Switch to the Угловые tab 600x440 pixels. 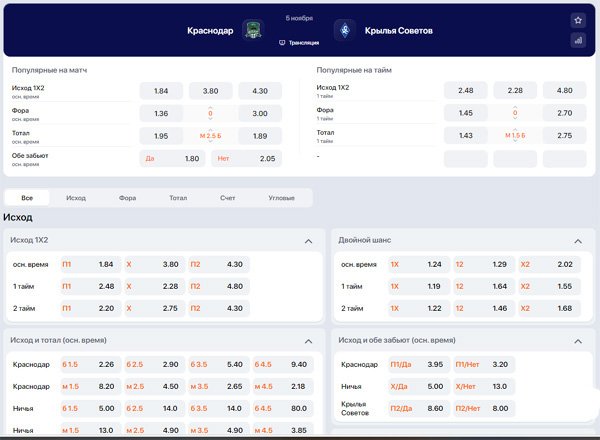[x=281, y=198]
